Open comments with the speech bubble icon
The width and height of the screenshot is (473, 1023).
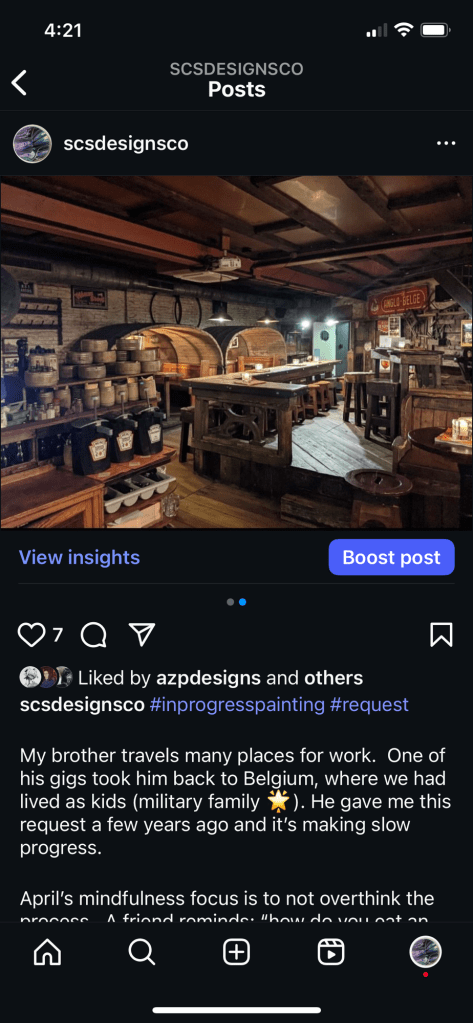pos(93,635)
